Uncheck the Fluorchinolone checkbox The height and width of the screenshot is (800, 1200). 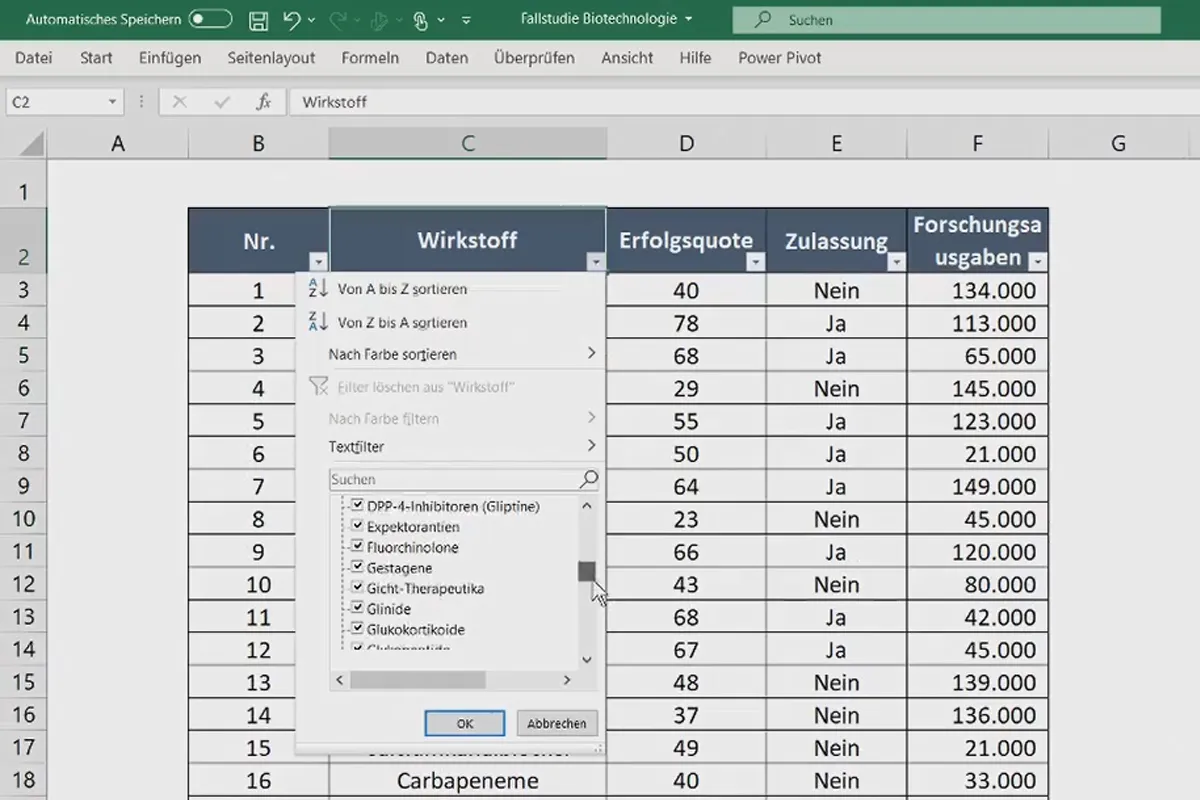point(358,547)
